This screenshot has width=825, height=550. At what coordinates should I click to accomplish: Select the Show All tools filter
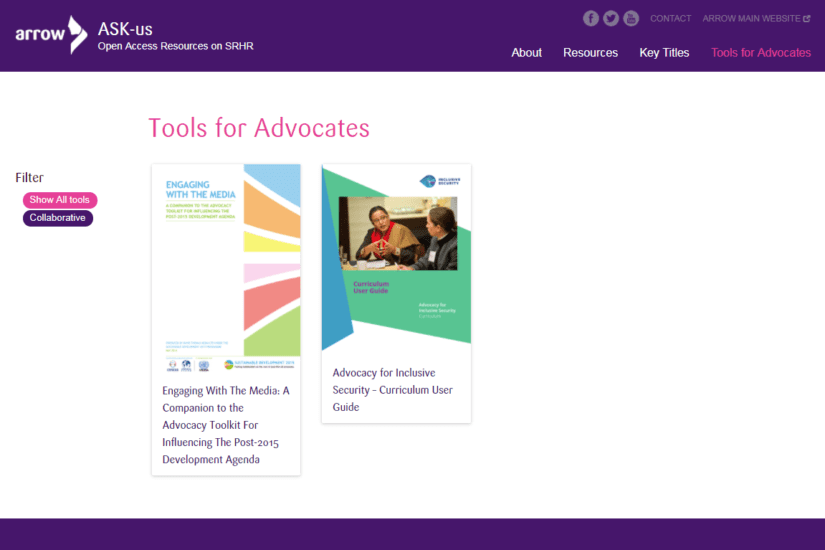click(x=60, y=200)
